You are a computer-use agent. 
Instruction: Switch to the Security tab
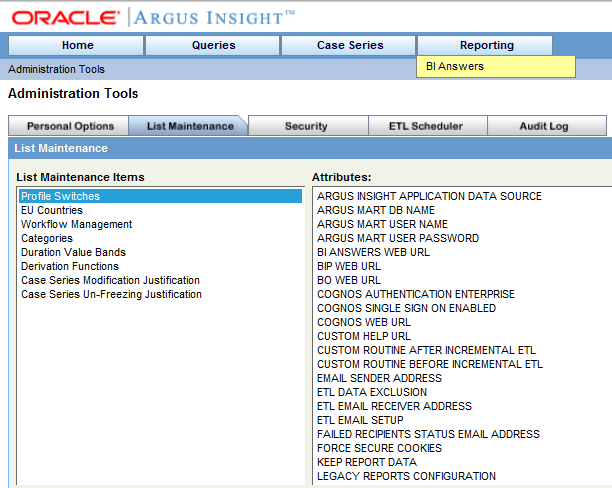point(308,126)
